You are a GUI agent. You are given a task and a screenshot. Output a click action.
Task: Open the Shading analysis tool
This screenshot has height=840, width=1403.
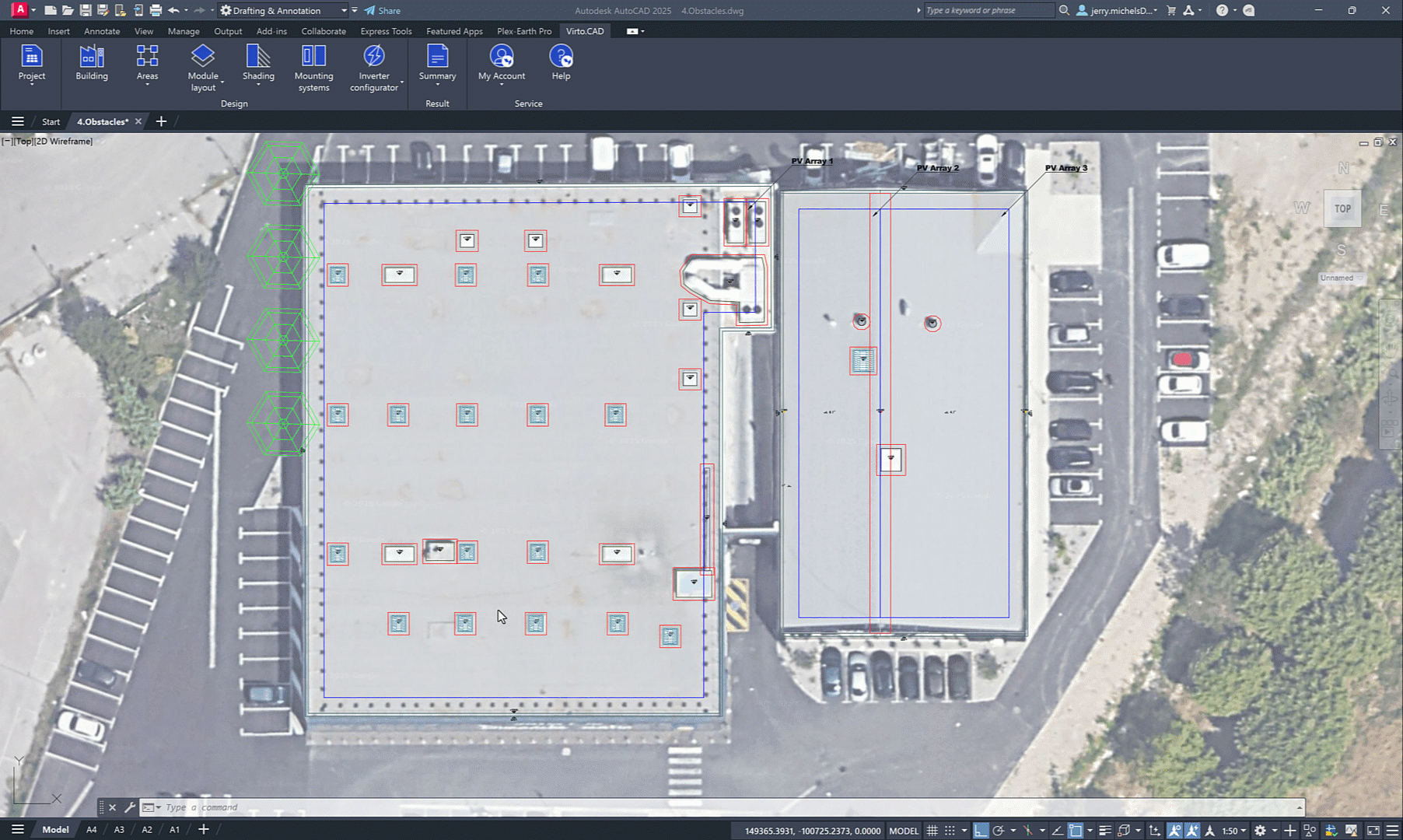[258, 65]
